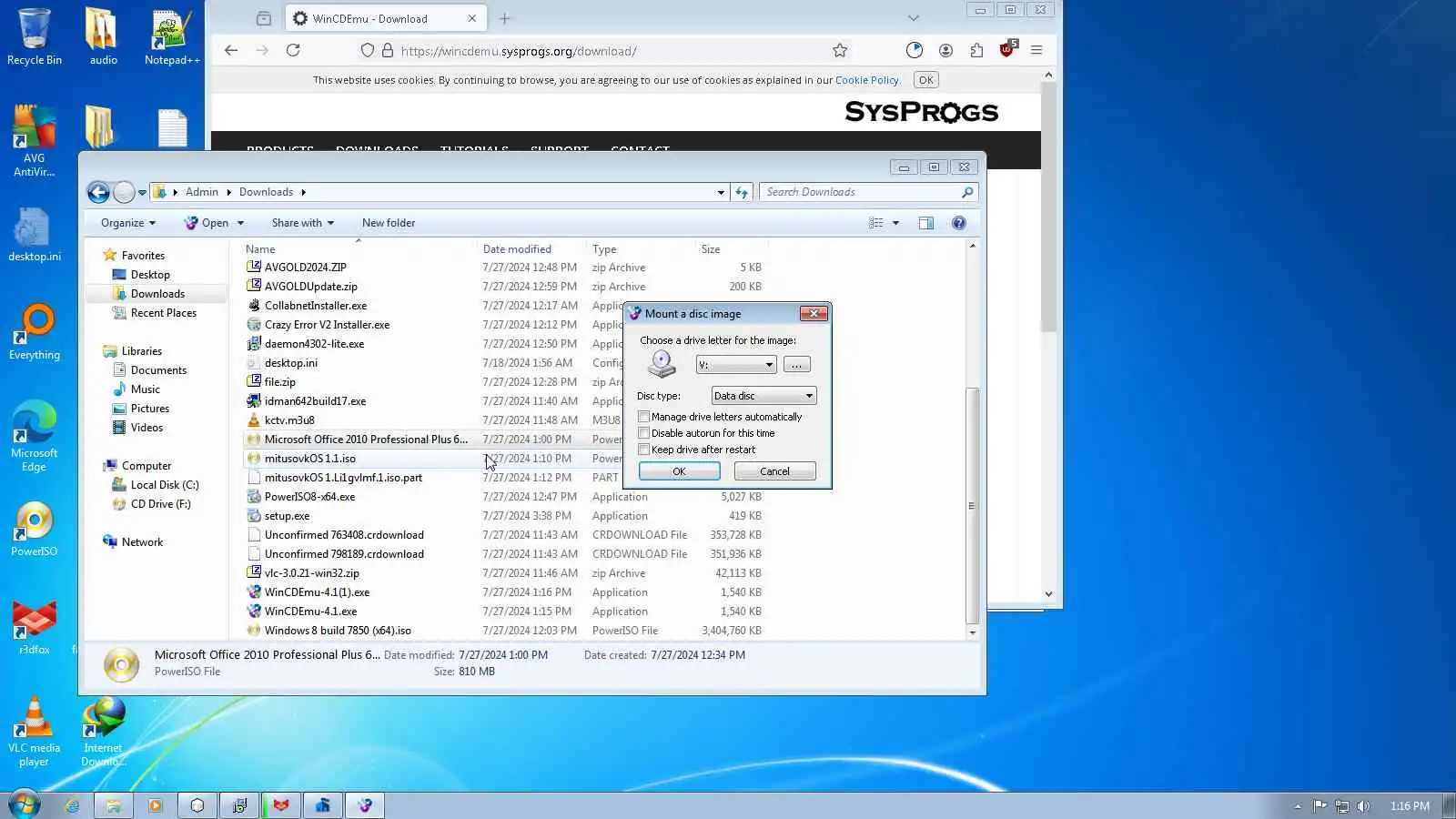Open browser extensions puzzle icon
Screen dimensions: 1456x819
tap(976, 51)
